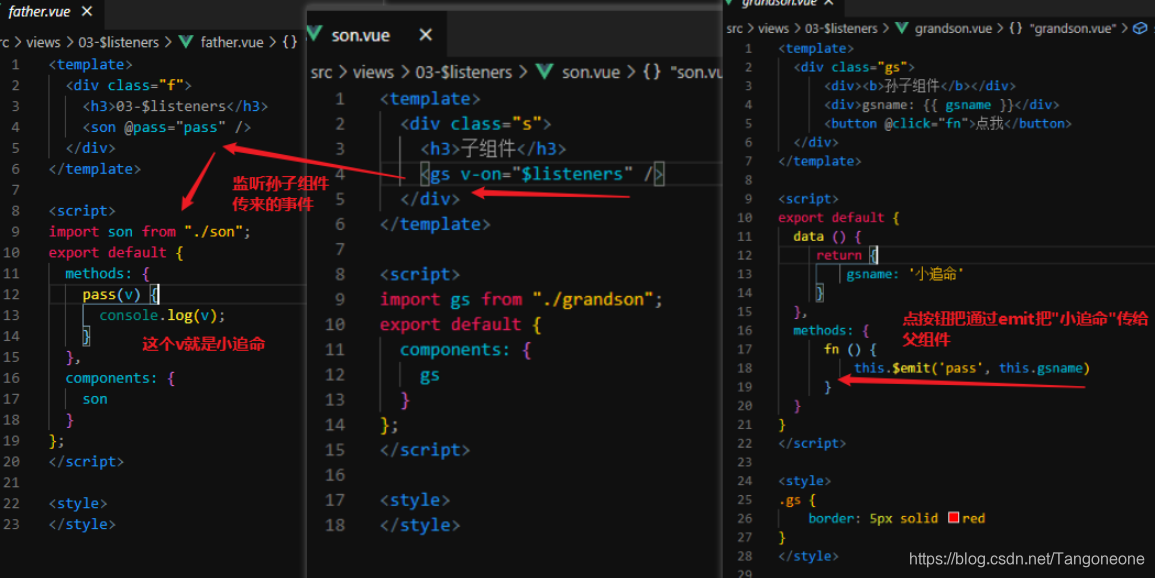This screenshot has width=1155, height=578.
Task: Open '03-$listeners' breadcrumb in grandson.vue pane
Action: 841,29
